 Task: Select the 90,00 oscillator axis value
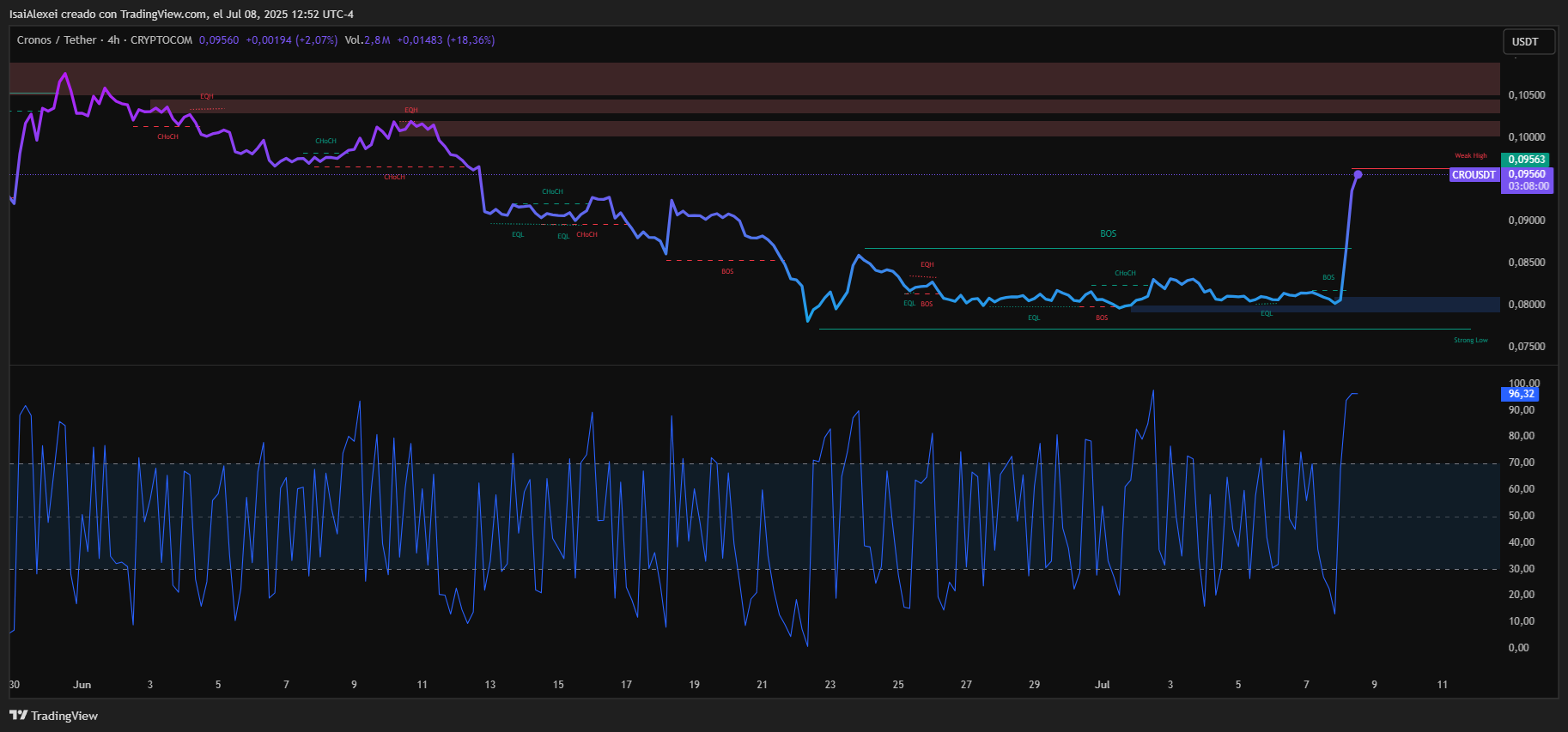click(x=1522, y=410)
